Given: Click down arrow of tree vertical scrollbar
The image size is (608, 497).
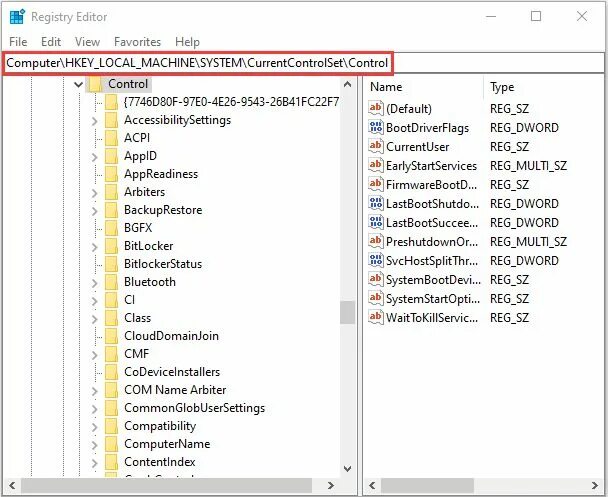Looking at the screenshot, I should [x=347, y=469].
